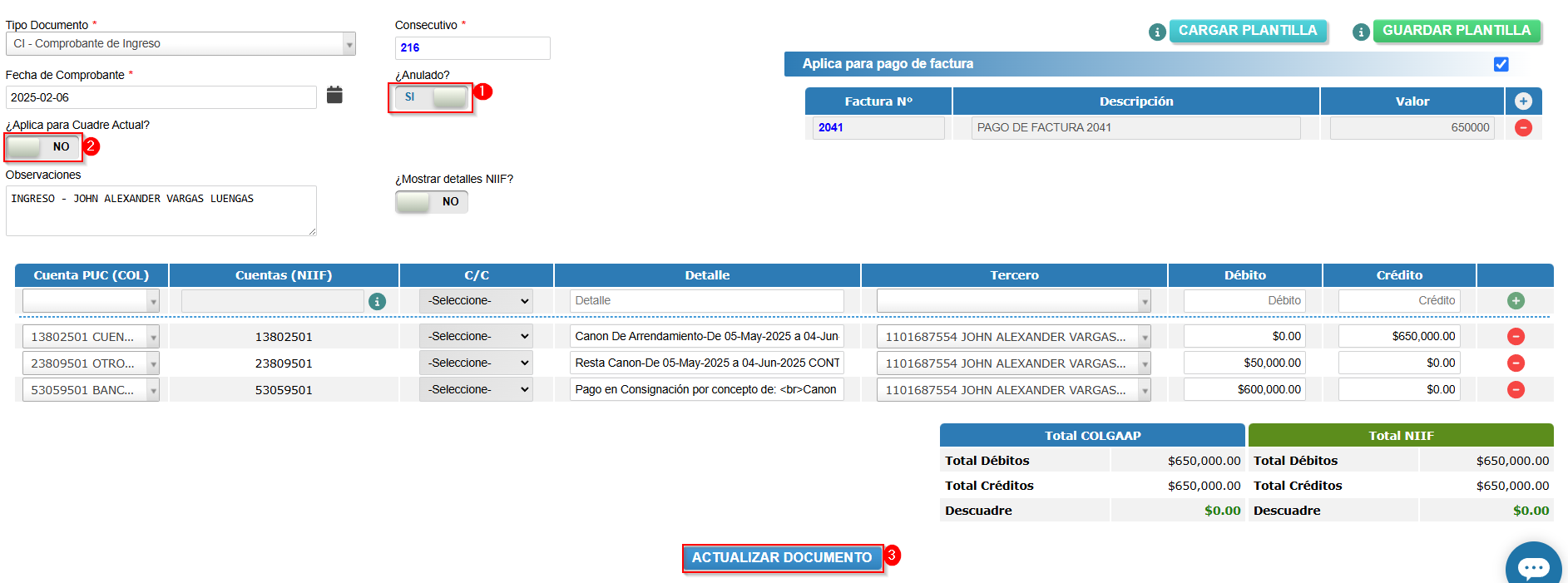
Task: Open the calendar date picker icon
Action: click(334, 96)
